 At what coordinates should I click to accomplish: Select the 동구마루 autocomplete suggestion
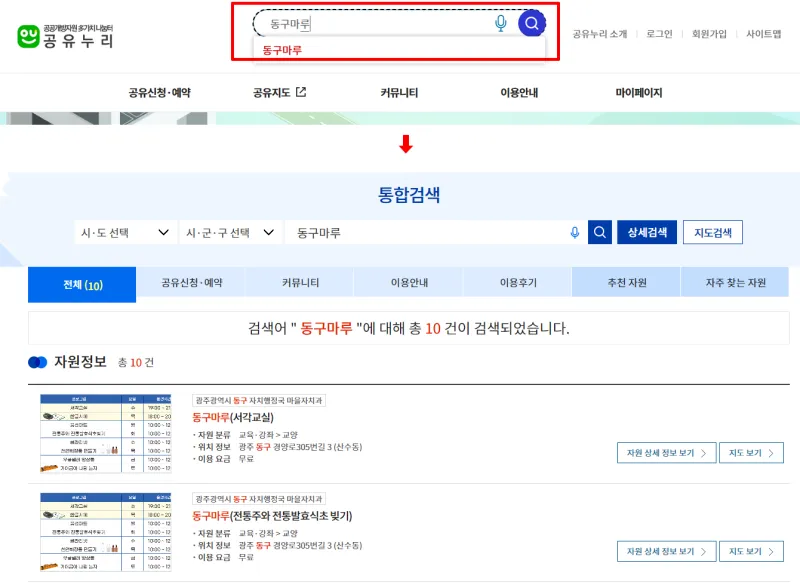pyautogui.click(x=282, y=49)
